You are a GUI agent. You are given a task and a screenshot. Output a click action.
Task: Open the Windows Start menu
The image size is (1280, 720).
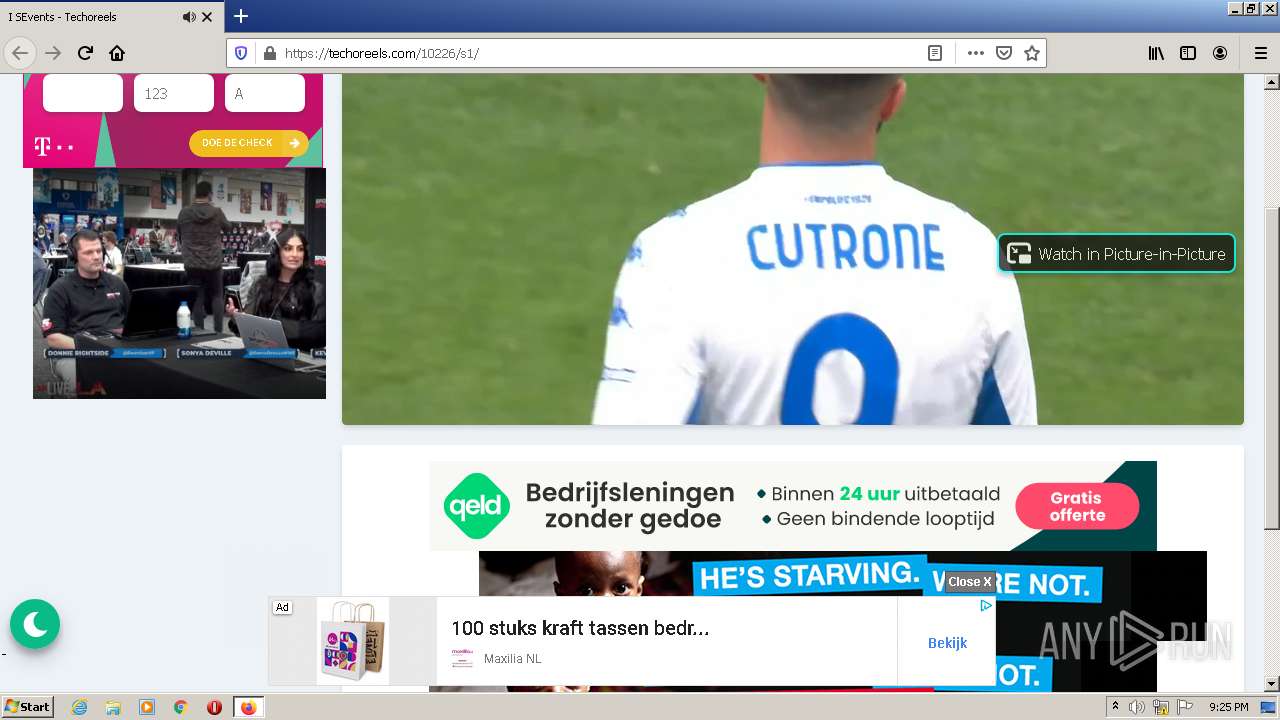(27, 707)
